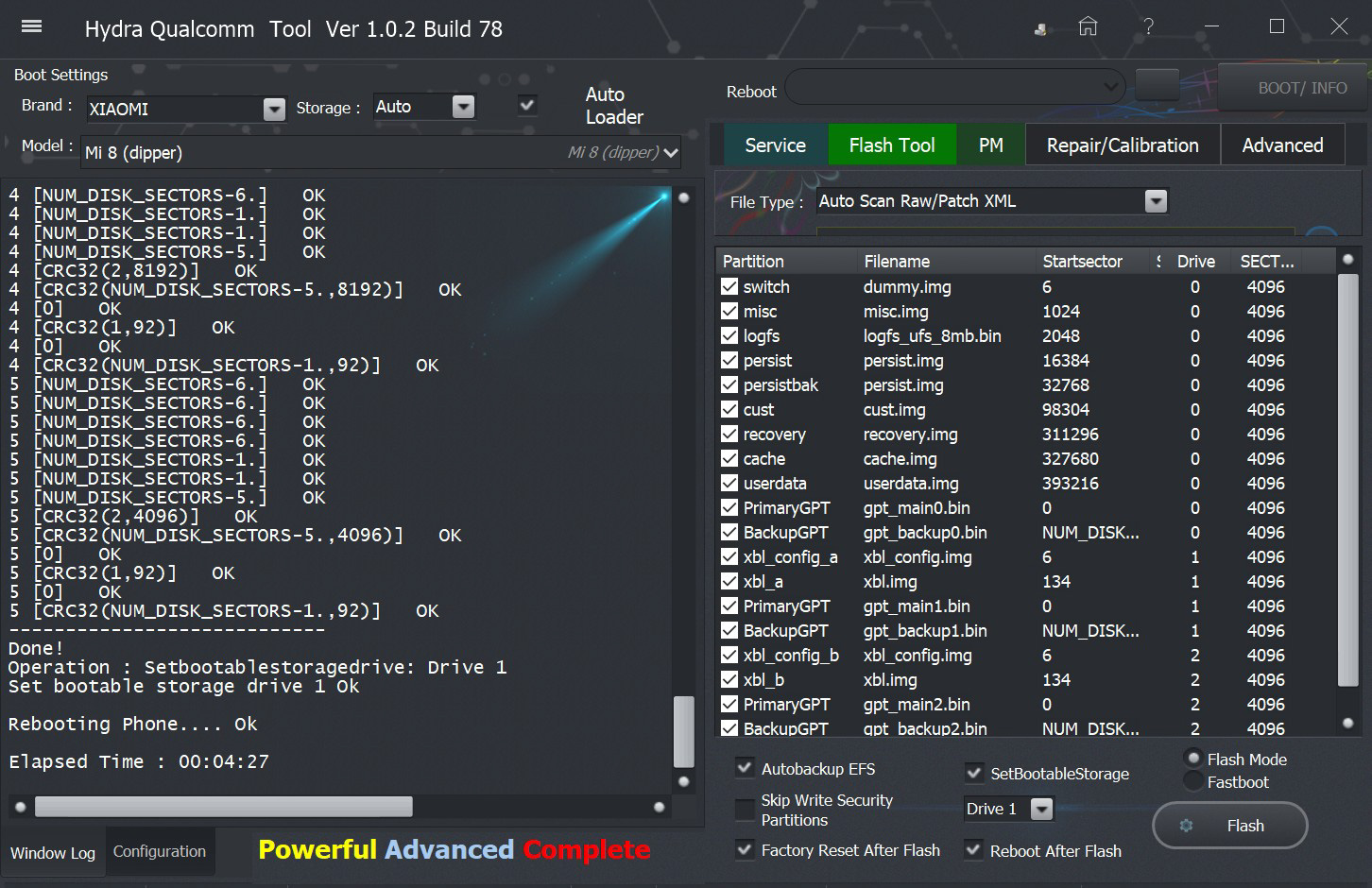Click the user account icon in title bar
1372x888 pixels.
point(1040,29)
